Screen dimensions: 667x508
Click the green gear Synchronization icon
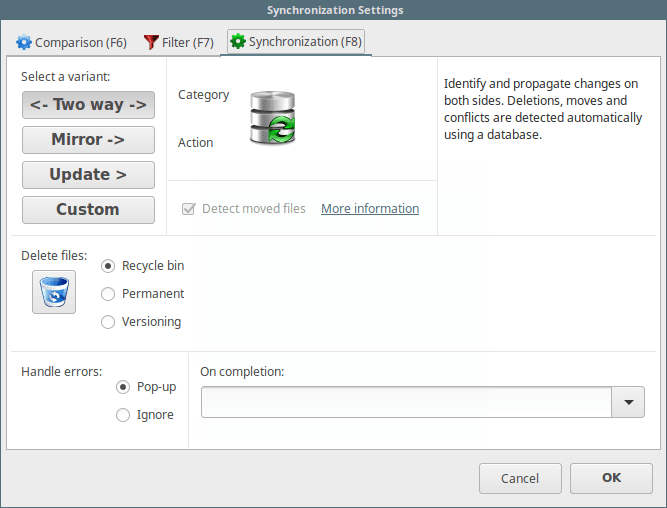[238, 42]
